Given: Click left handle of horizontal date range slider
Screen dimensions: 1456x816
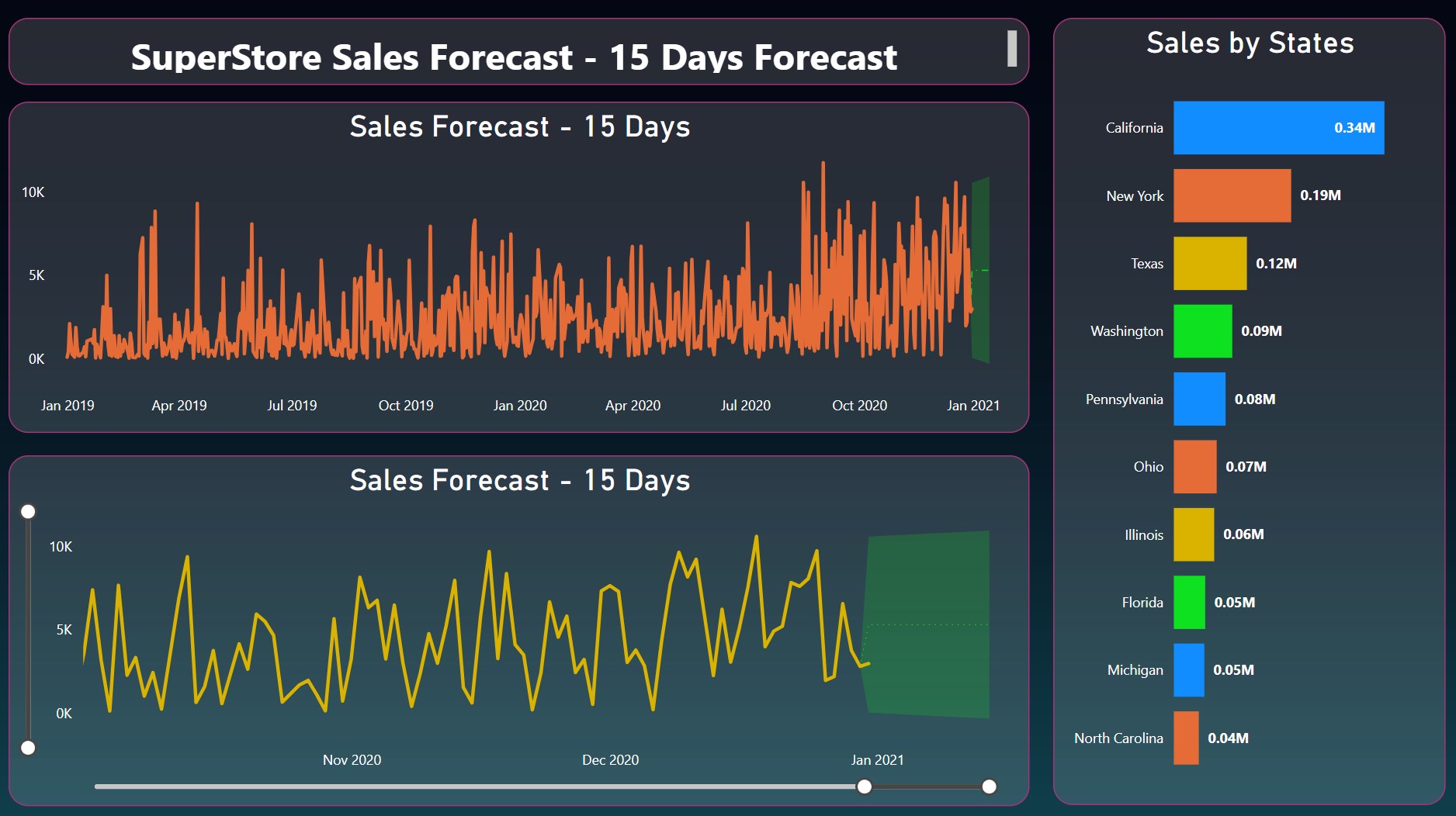Looking at the screenshot, I should 864,787.
